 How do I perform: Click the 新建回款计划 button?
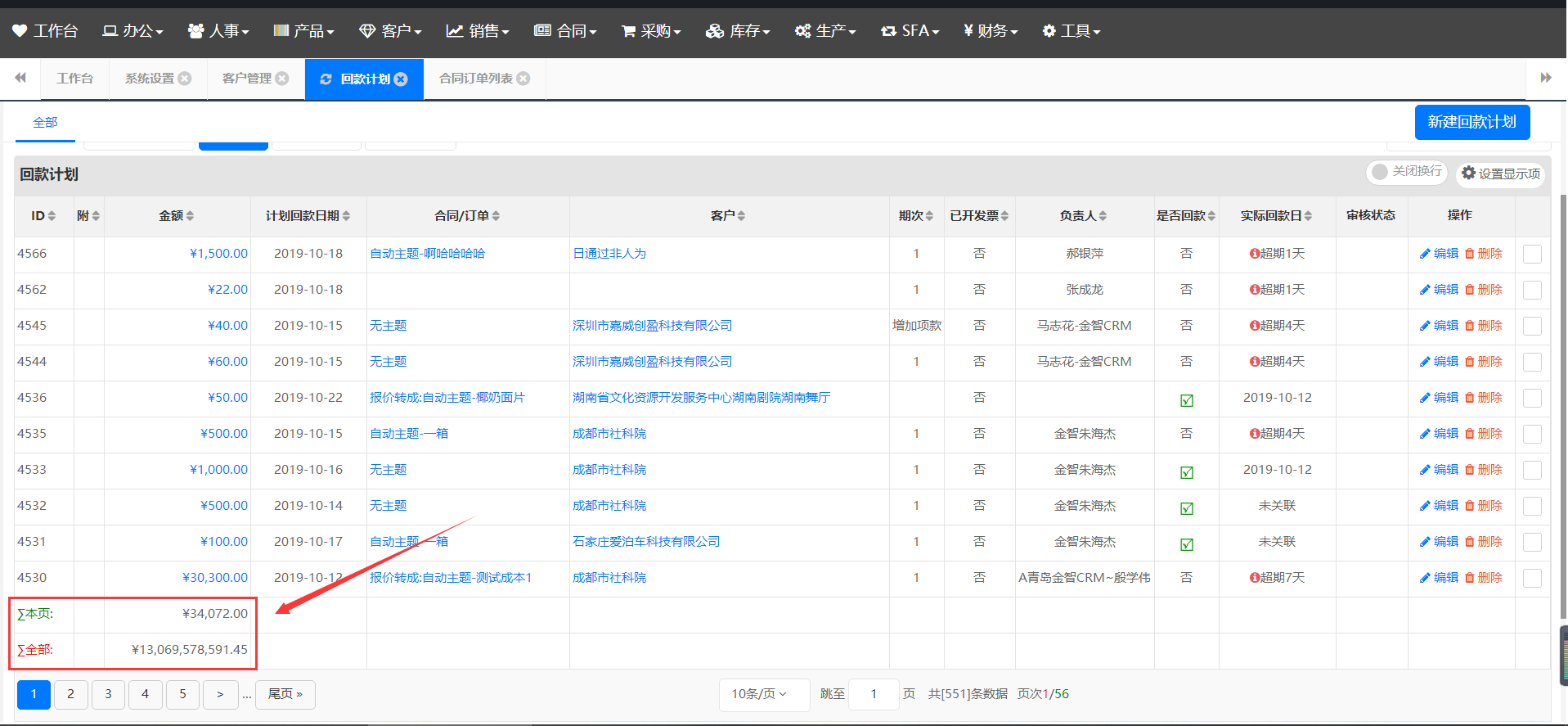(1472, 122)
